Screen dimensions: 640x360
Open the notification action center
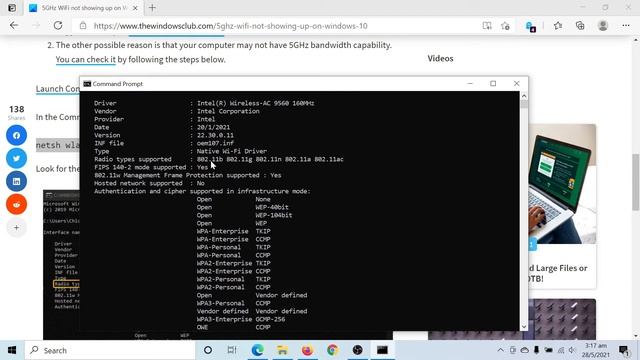coord(624,350)
